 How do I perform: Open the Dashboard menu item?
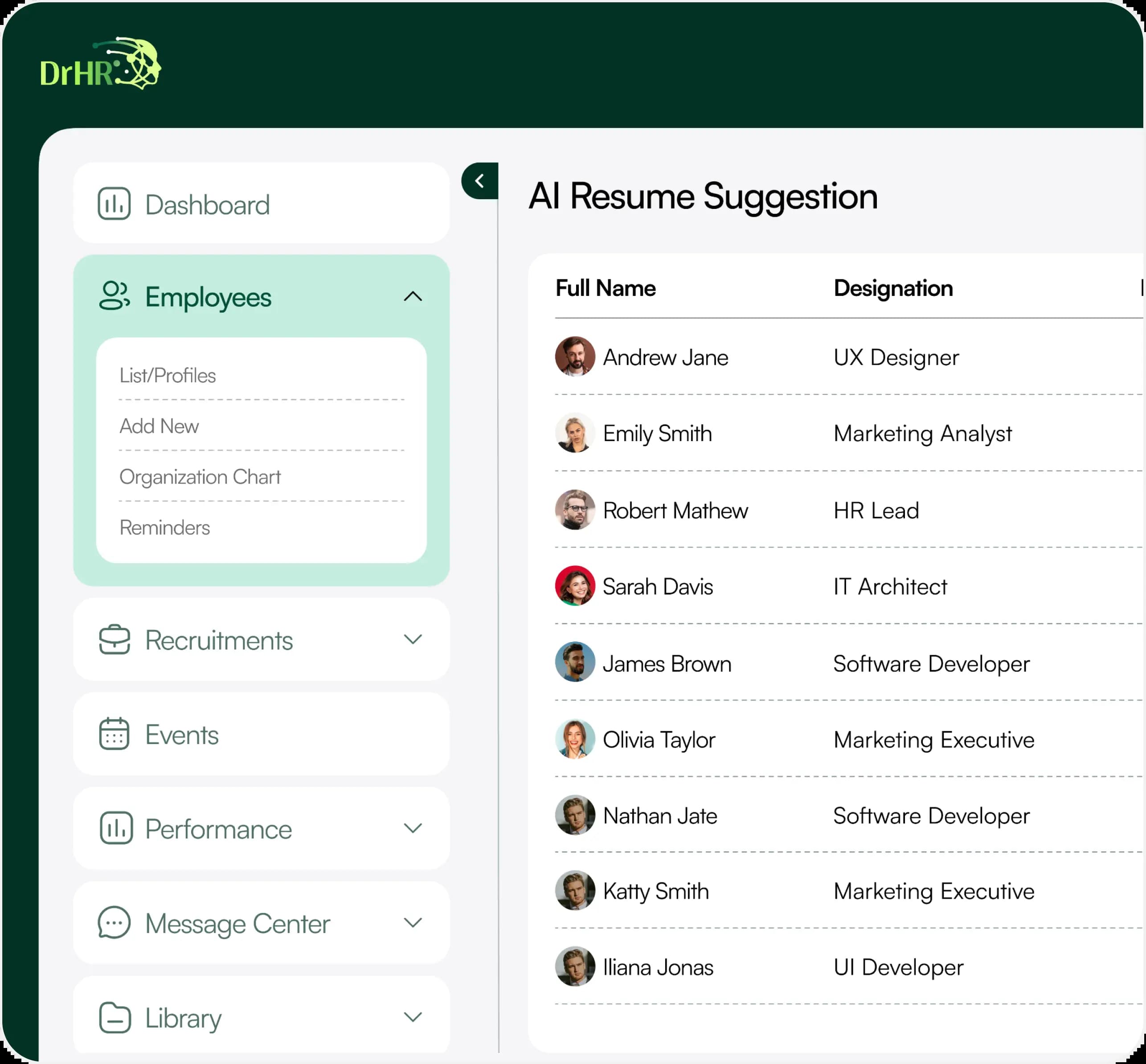point(262,203)
